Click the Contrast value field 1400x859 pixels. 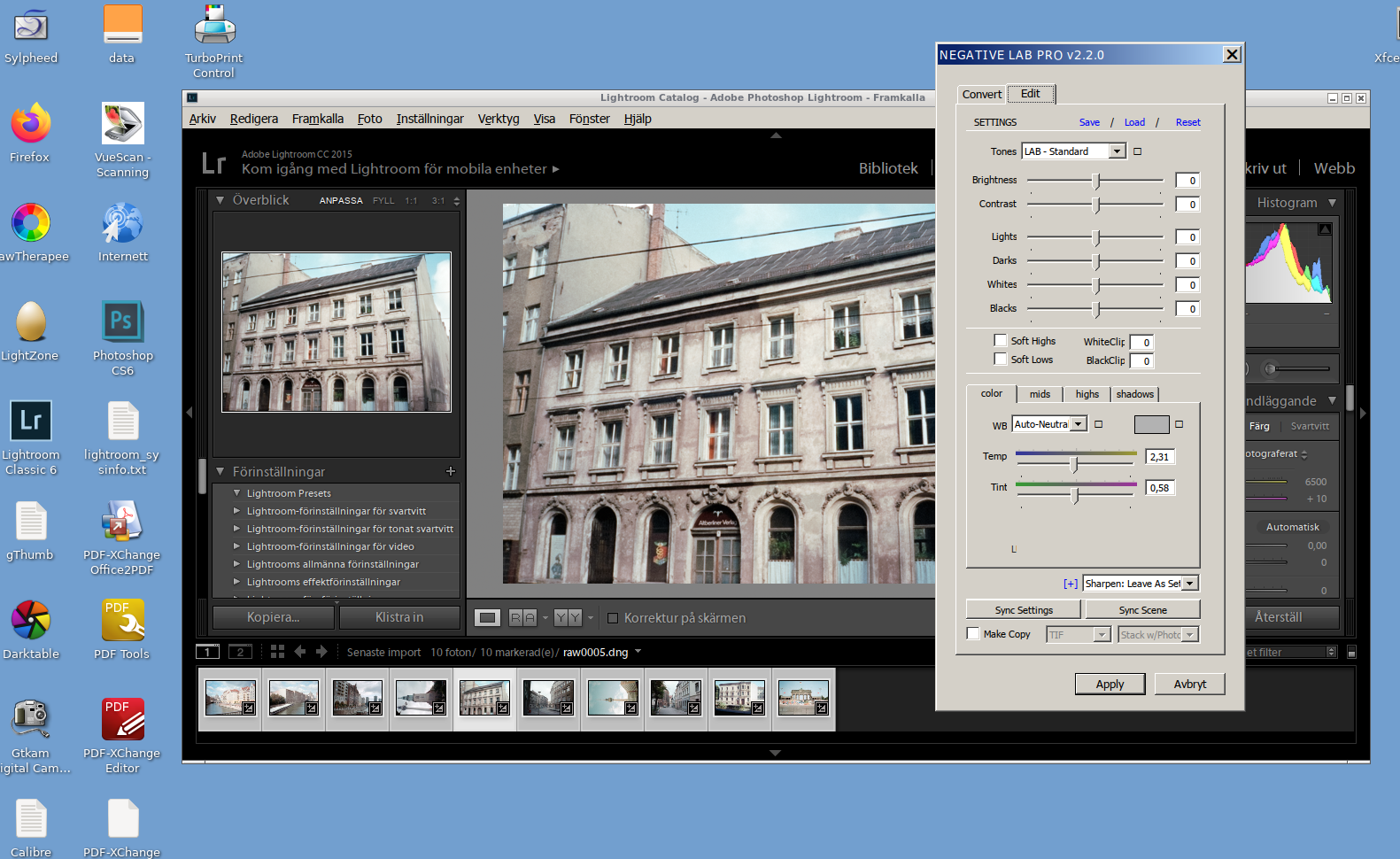[1187, 205]
